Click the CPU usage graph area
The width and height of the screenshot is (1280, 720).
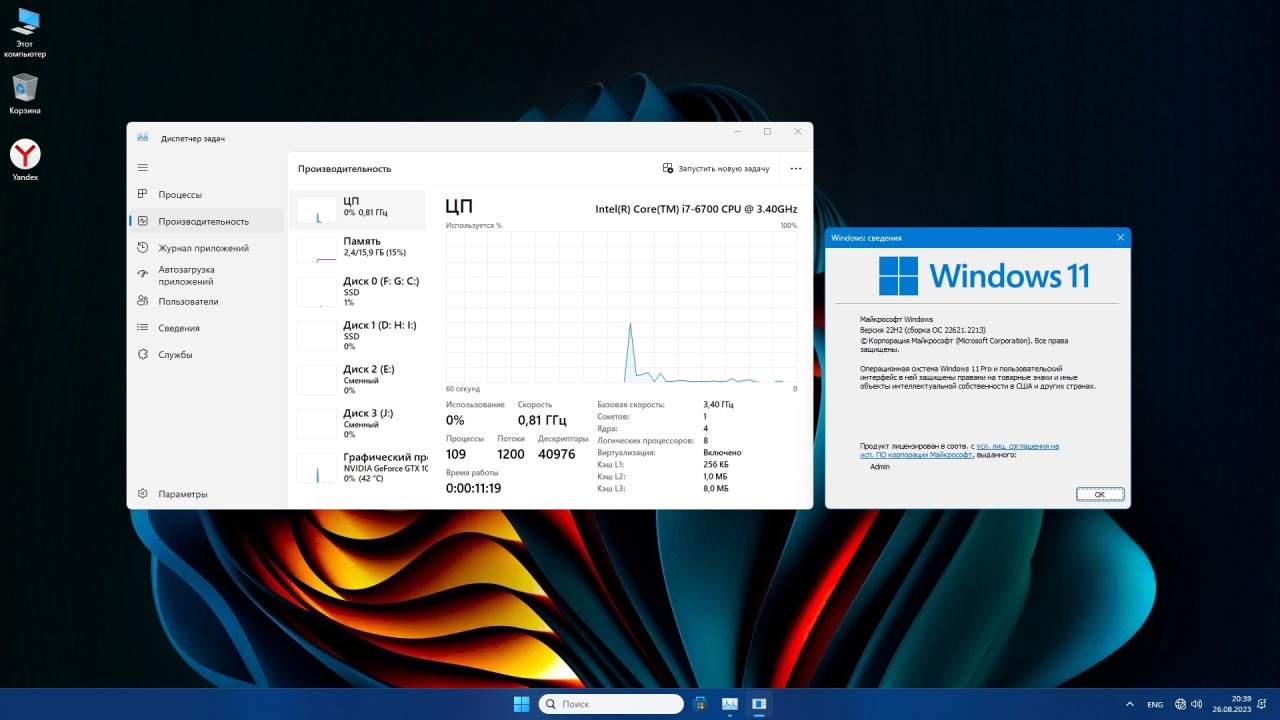(621, 307)
